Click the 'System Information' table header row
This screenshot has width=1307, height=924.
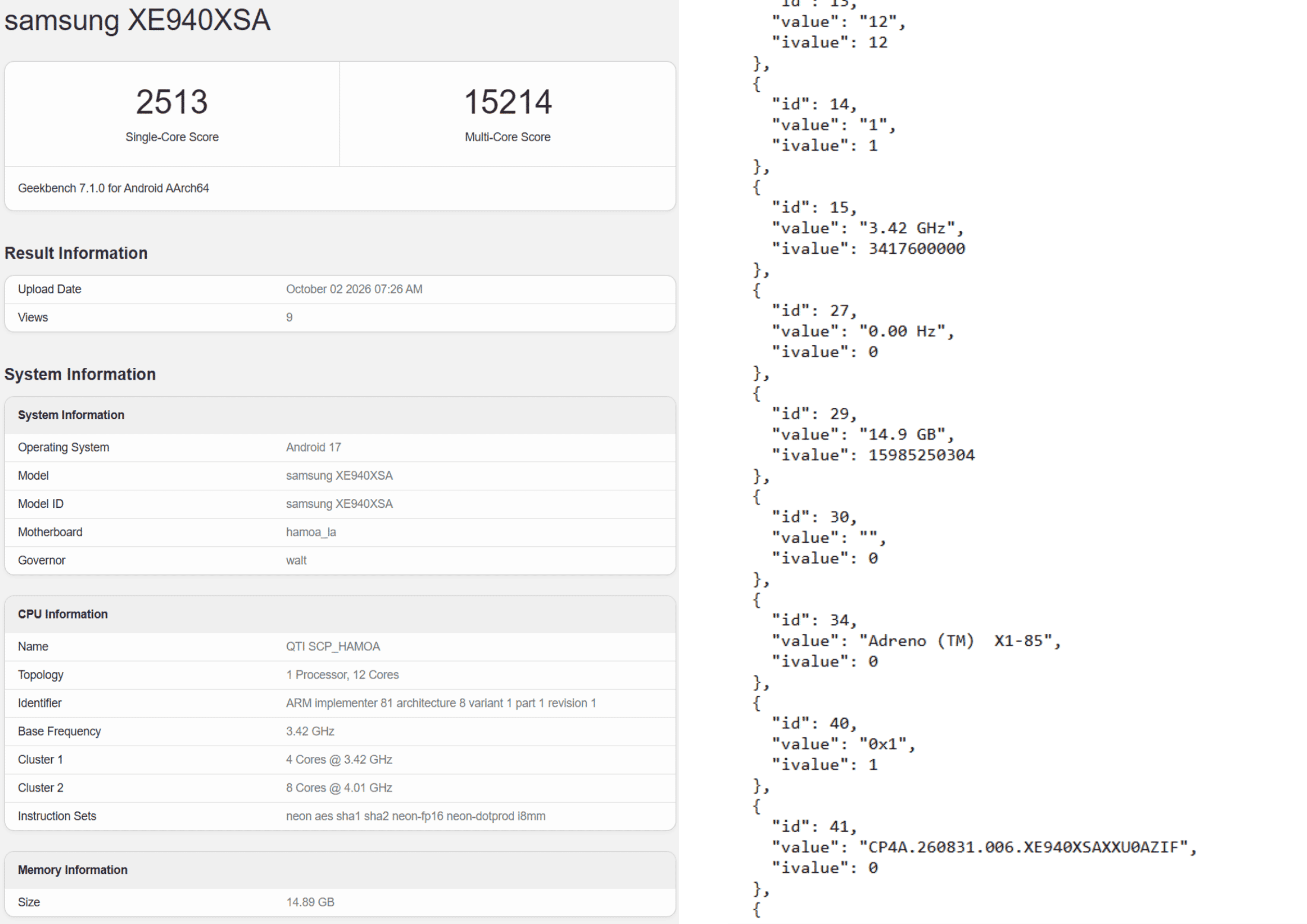pos(341,415)
